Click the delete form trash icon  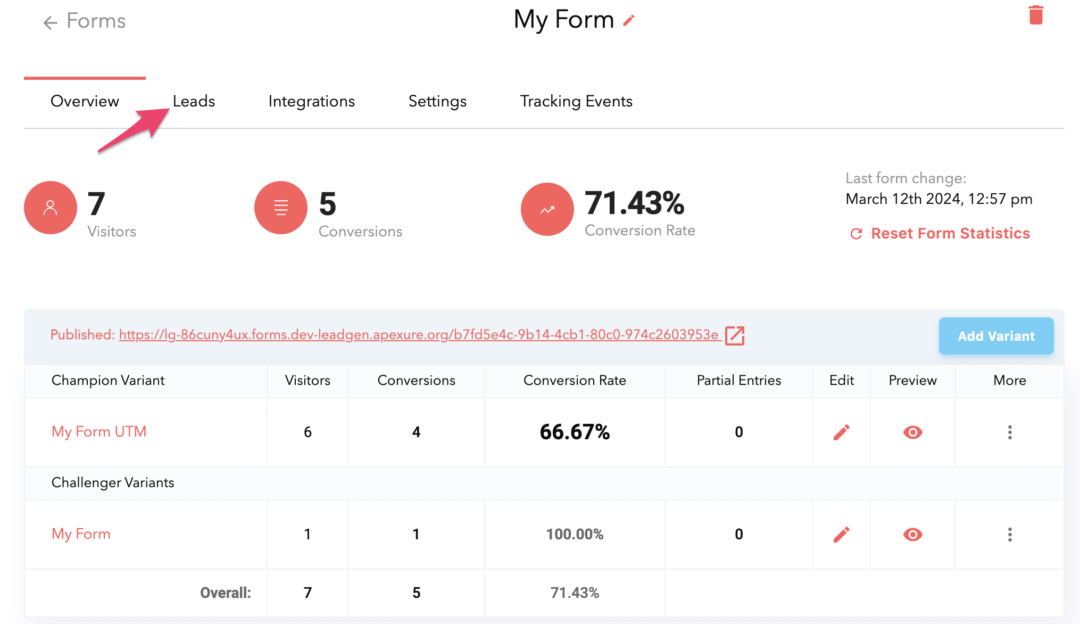click(x=1036, y=15)
